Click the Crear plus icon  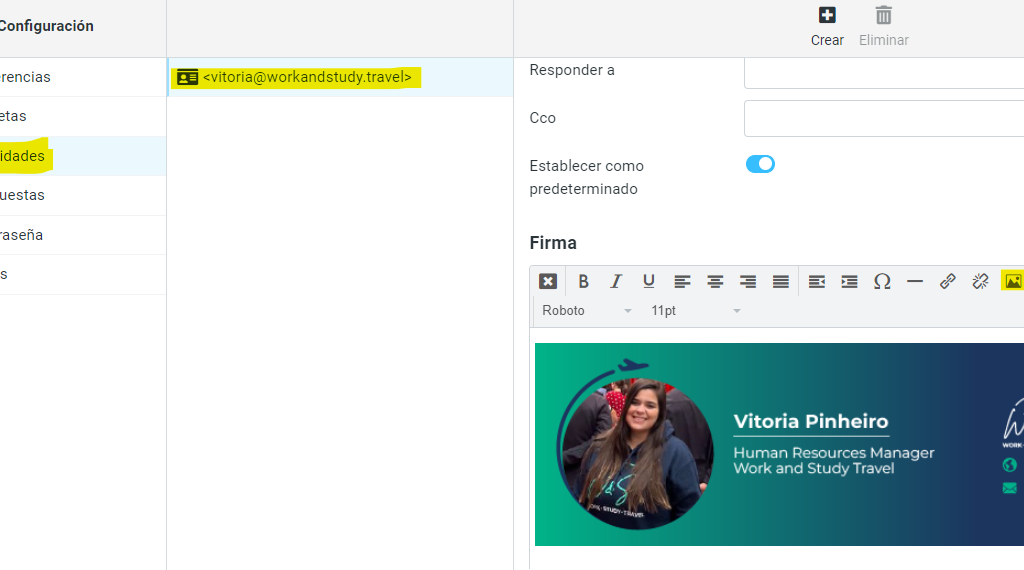click(827, 15)
